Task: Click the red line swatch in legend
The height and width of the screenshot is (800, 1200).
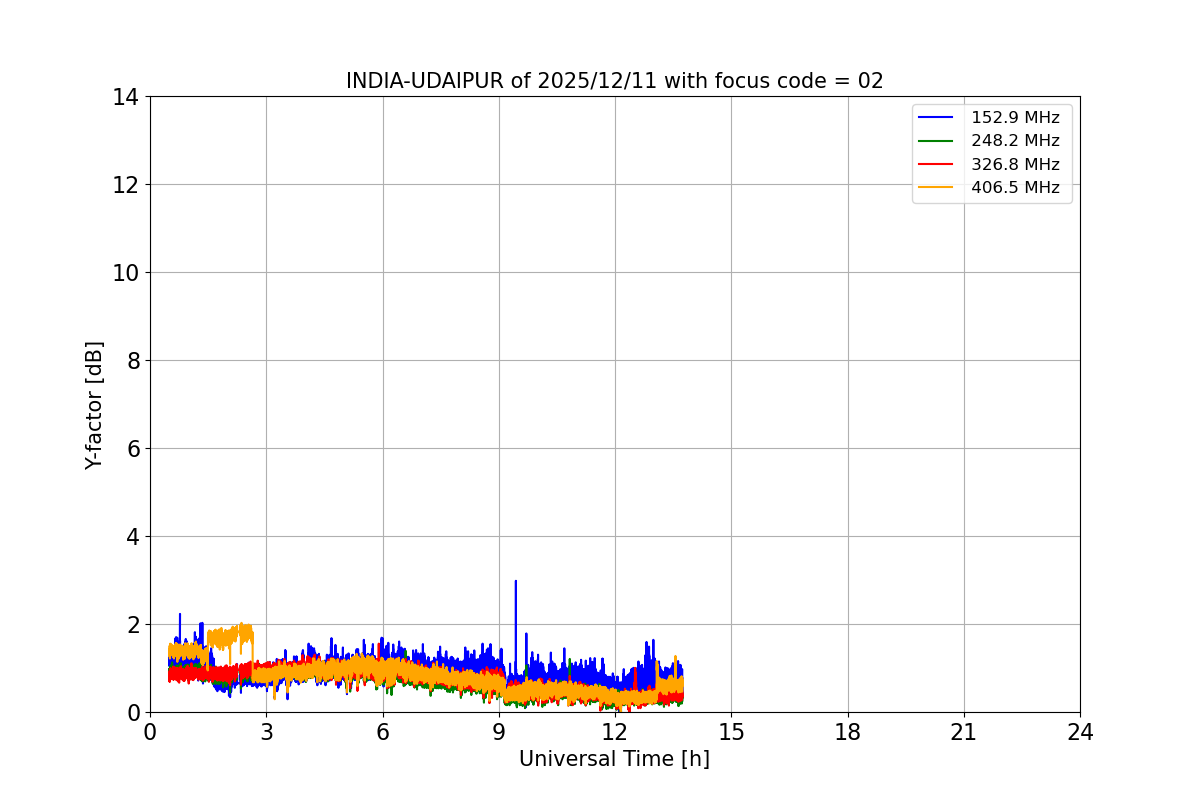Action: (937, 164)
